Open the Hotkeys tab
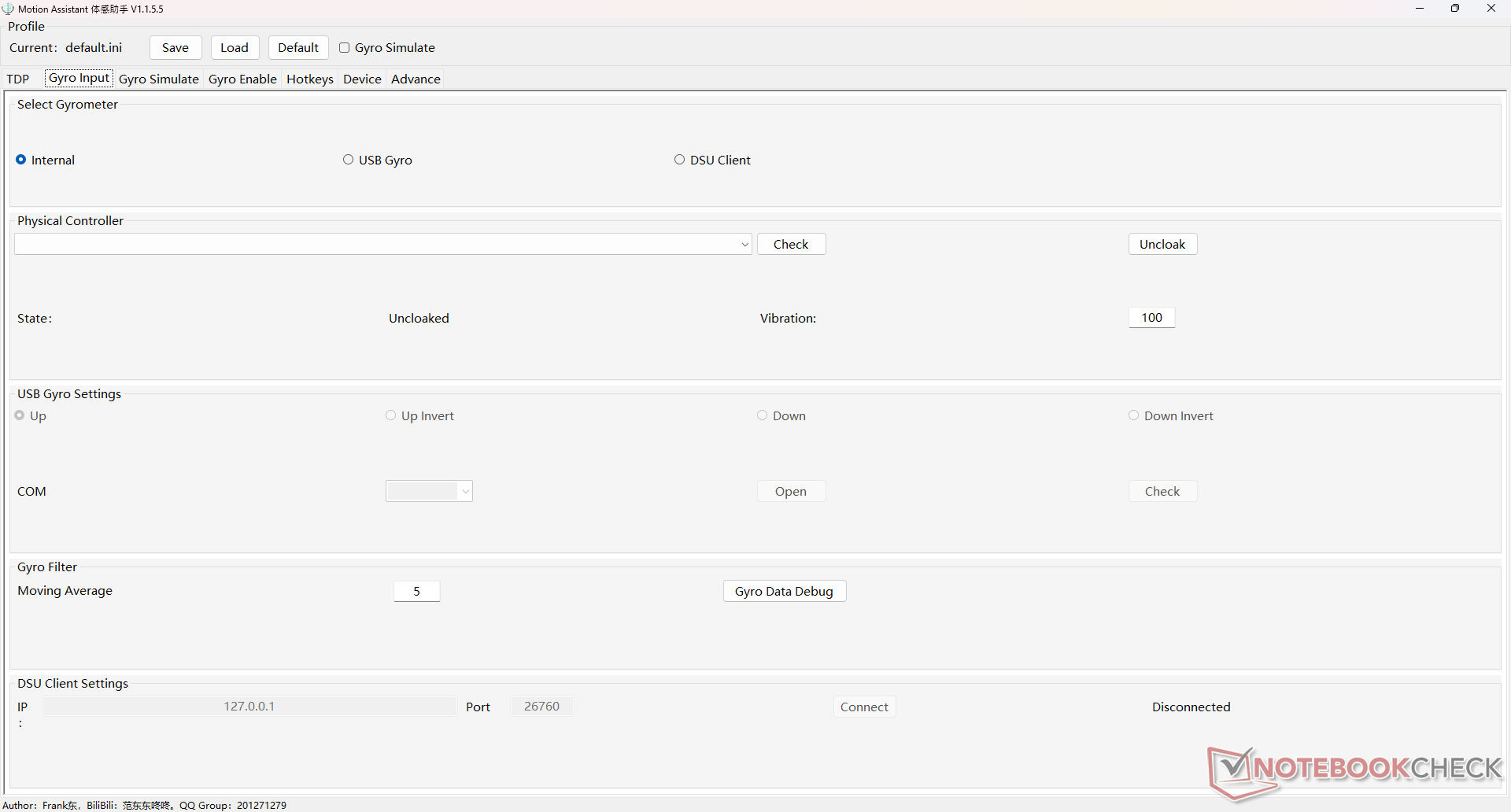The width and height of the screenshot is (1511, 812). [x=310, y=79]
